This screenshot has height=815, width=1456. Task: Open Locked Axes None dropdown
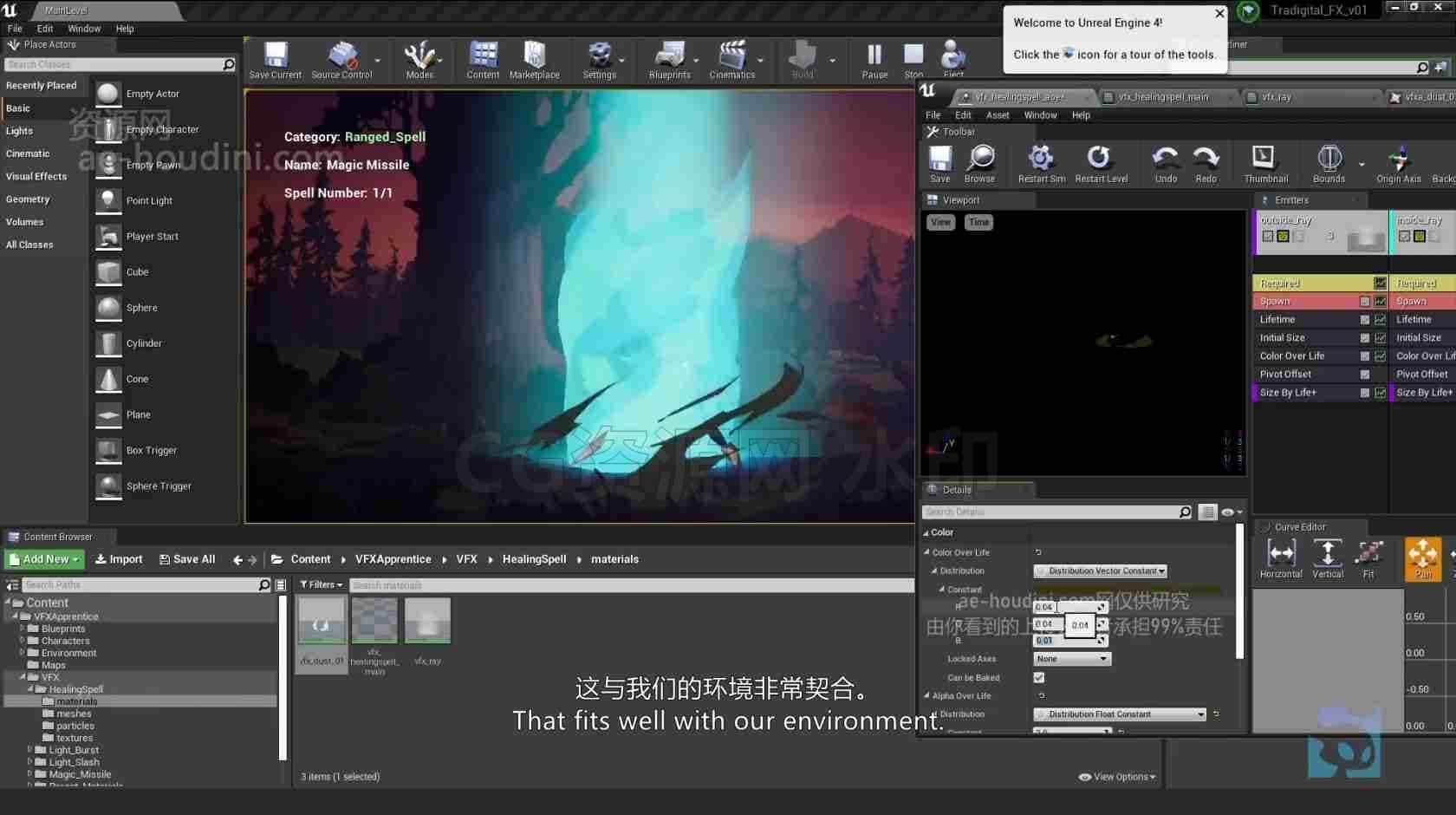point(1072,659)
